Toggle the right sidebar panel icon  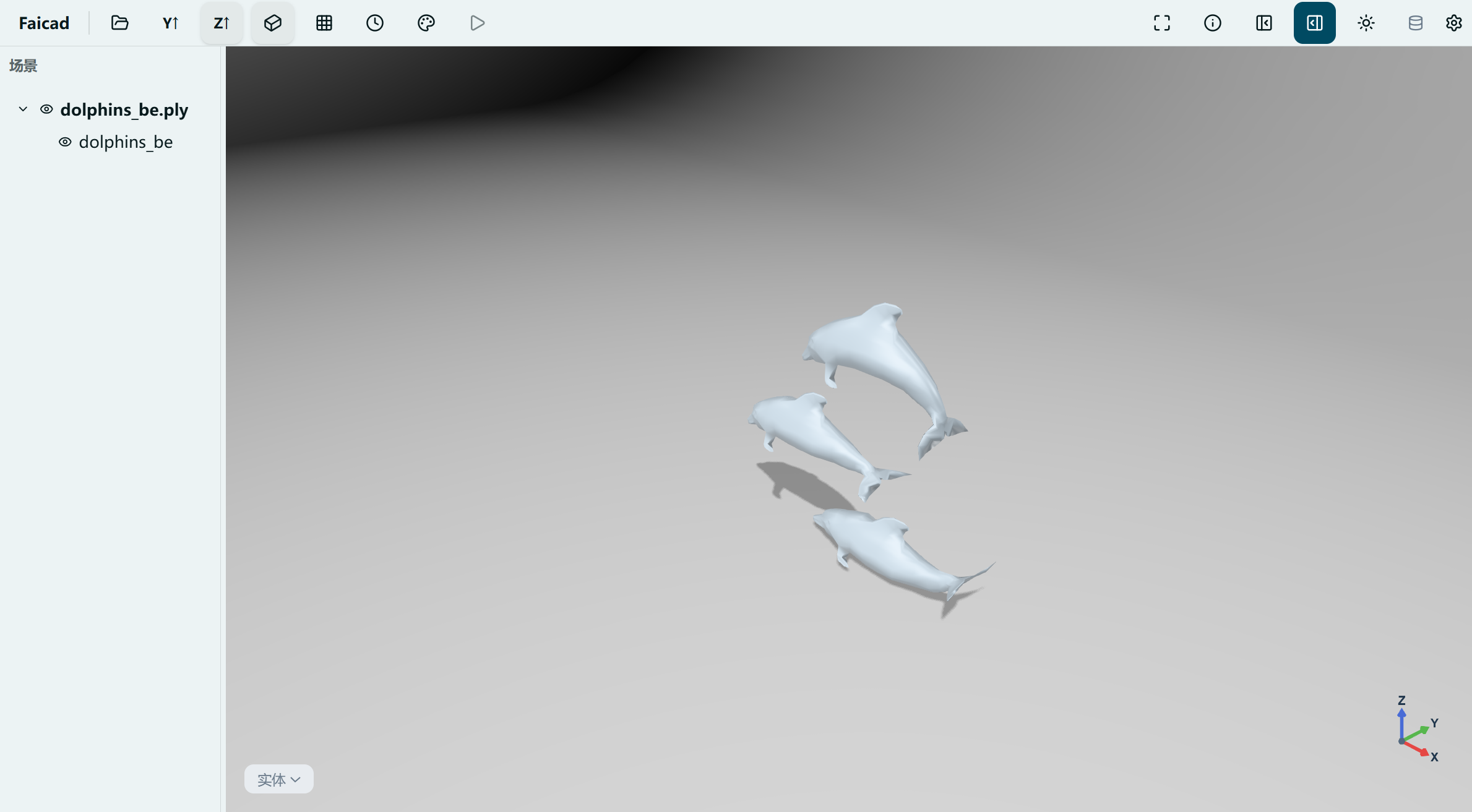pos(1315,23)
